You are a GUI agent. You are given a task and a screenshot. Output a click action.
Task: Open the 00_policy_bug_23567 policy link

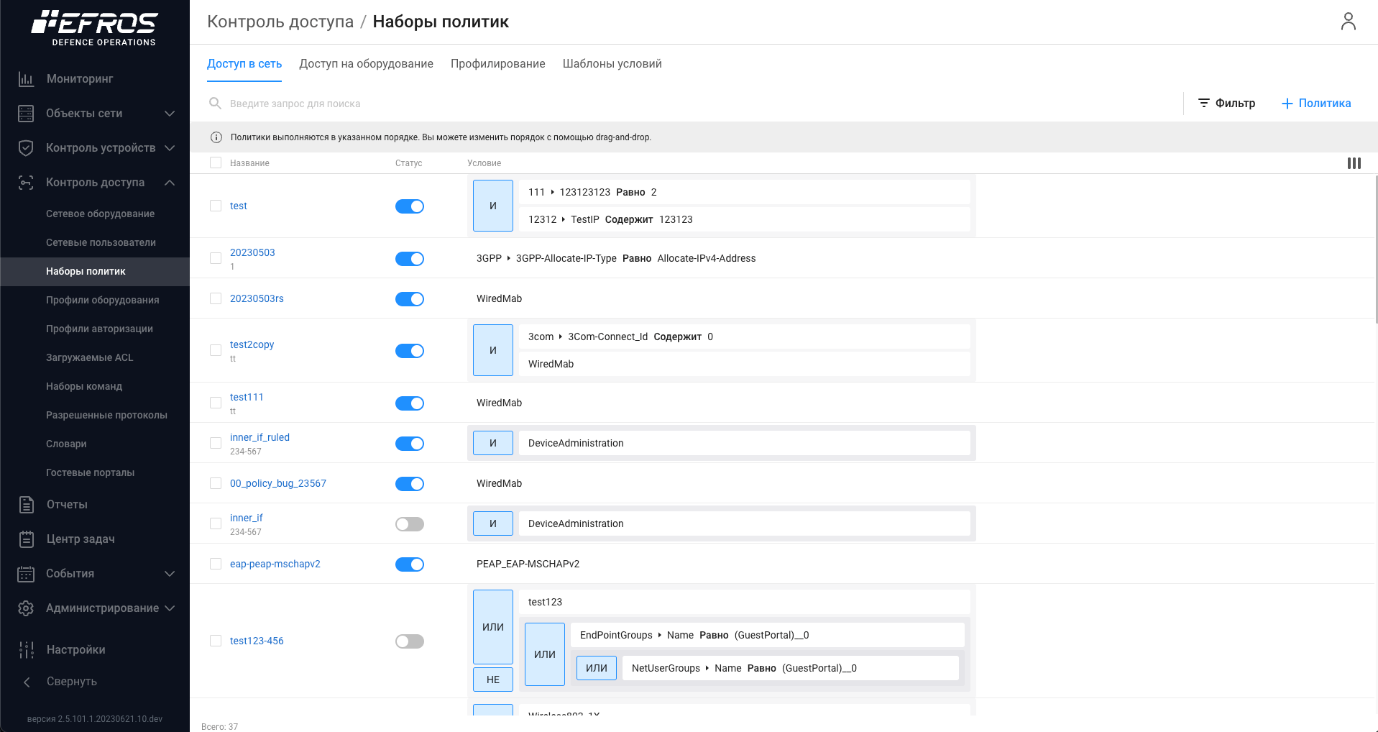pyautogui.click(x=278, y=484)
